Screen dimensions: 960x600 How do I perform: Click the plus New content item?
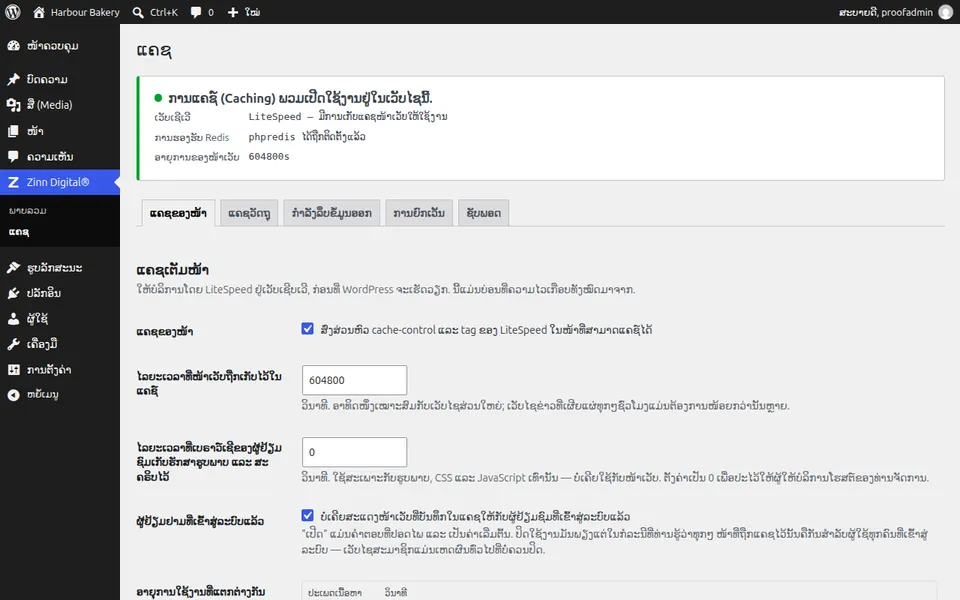[x=244, y=12]
